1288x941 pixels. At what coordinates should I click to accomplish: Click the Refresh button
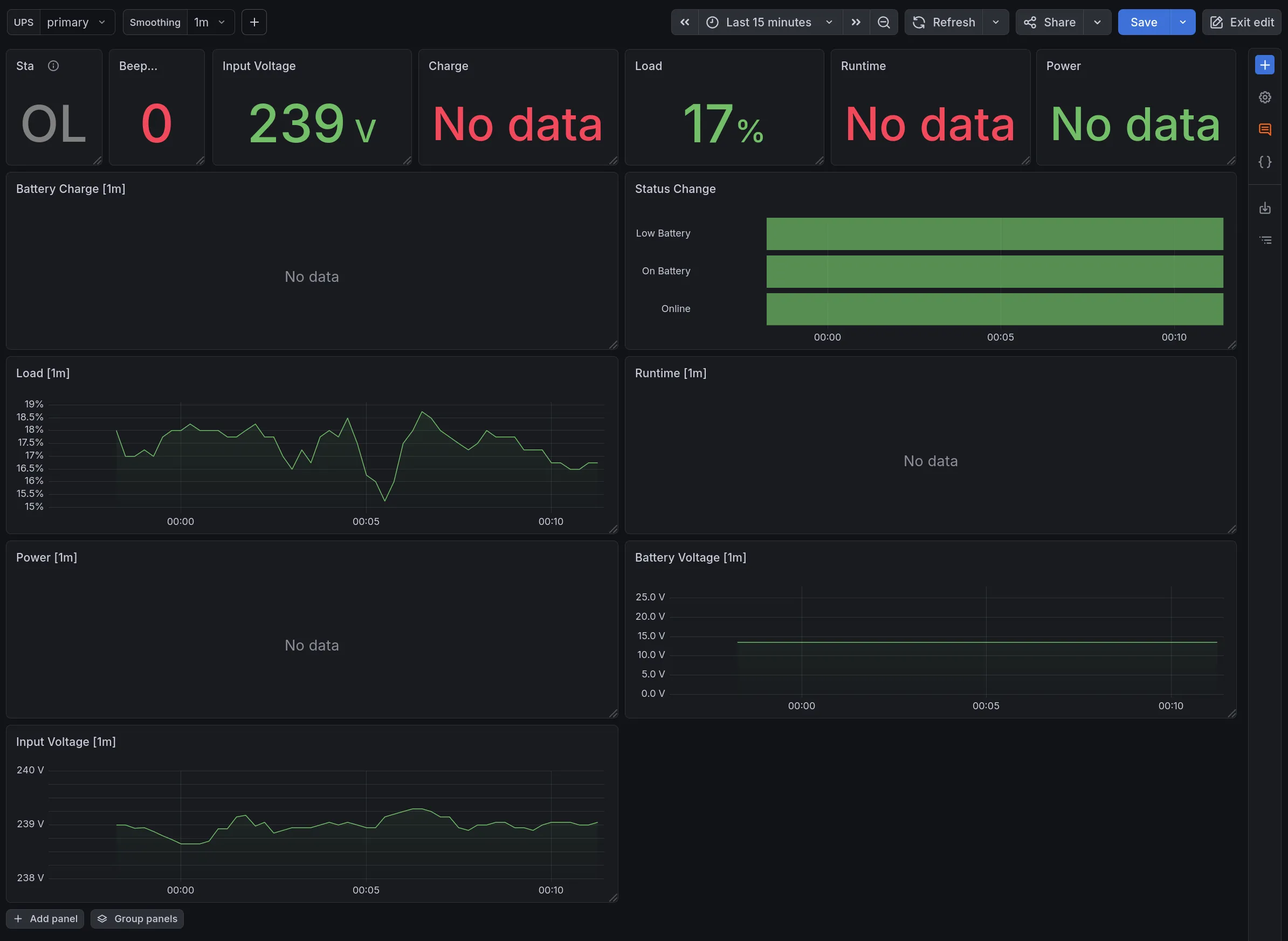point(944,22)
